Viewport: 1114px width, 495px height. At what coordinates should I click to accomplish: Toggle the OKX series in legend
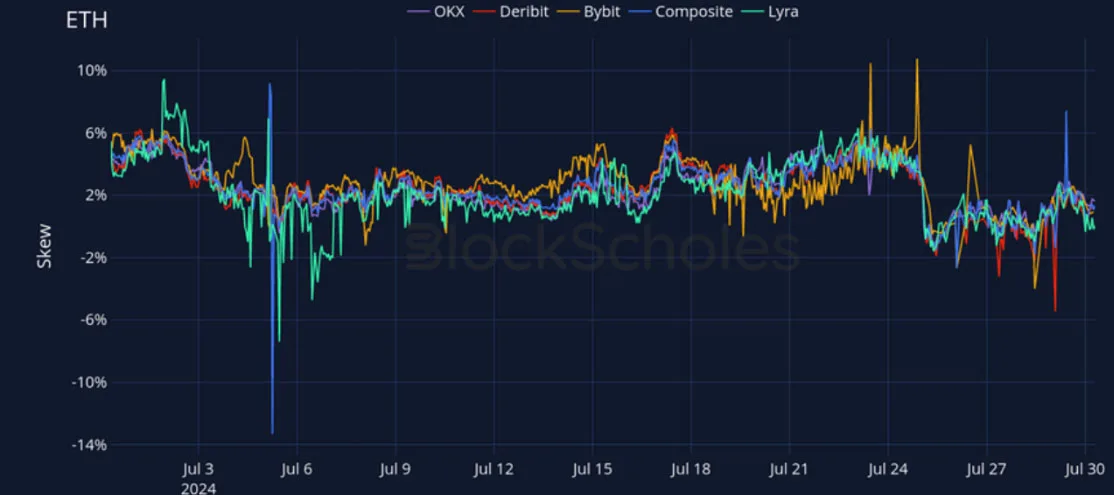tap(435, 11)
